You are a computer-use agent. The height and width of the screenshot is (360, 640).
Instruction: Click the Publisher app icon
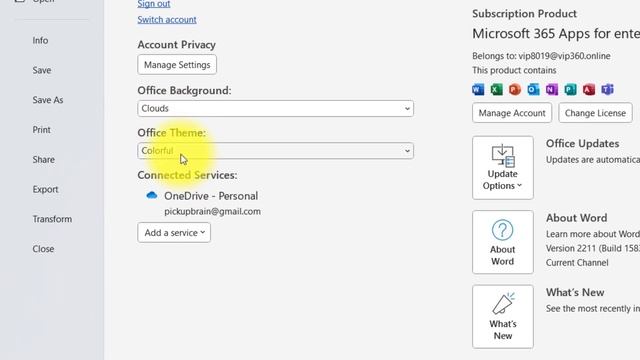click(x=570, y=89)
